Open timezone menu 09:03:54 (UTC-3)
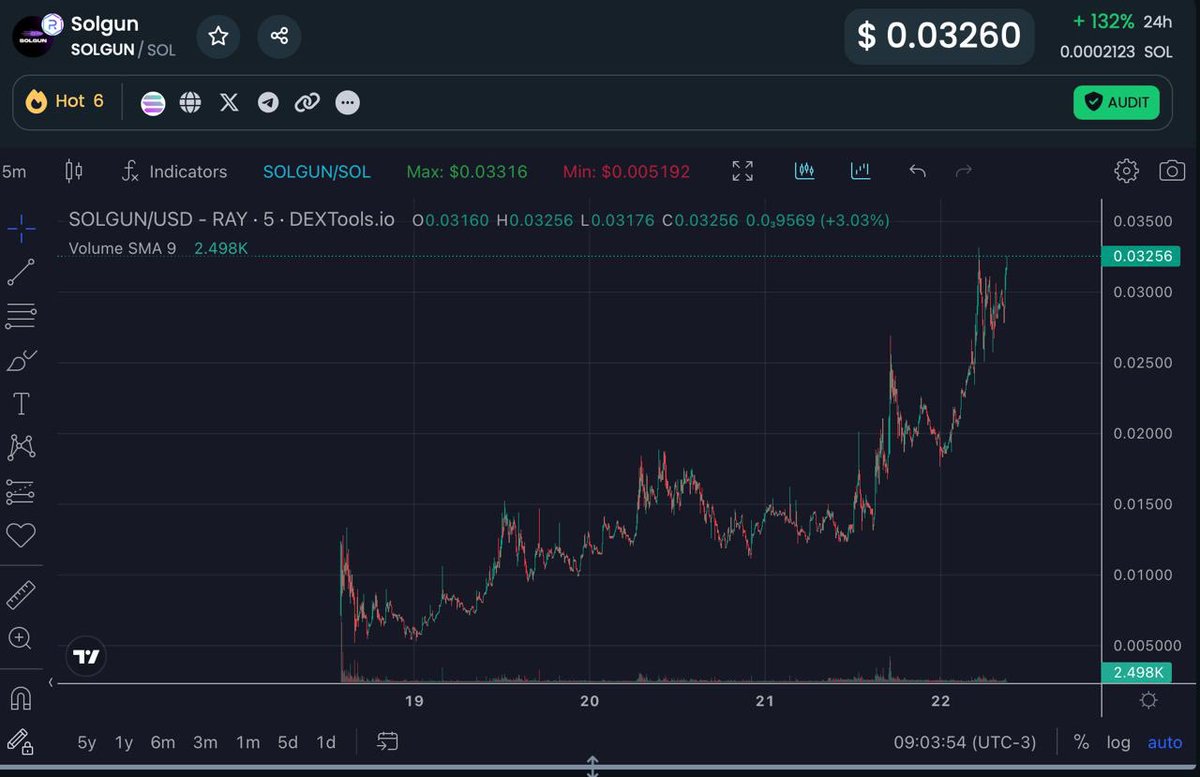1200x777 pixels. pos(965,743)
